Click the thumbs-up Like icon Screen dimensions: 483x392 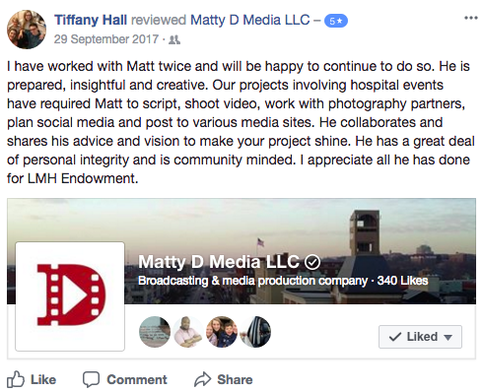[16, 379]
